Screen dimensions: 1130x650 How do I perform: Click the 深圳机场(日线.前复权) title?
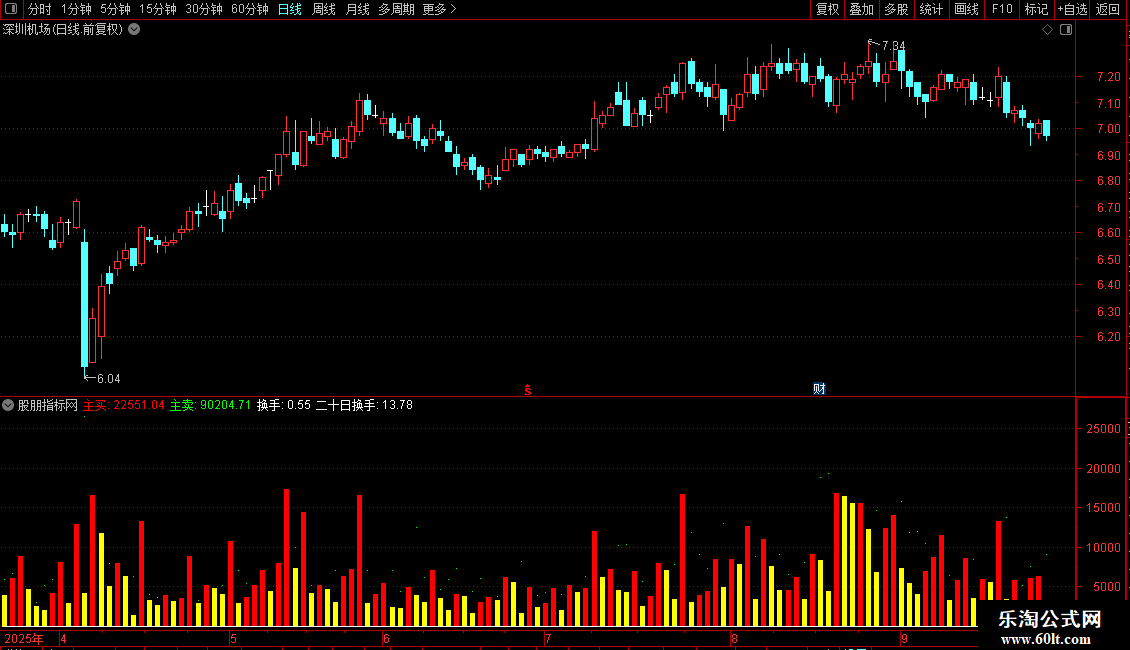click(x=63, y=30)
